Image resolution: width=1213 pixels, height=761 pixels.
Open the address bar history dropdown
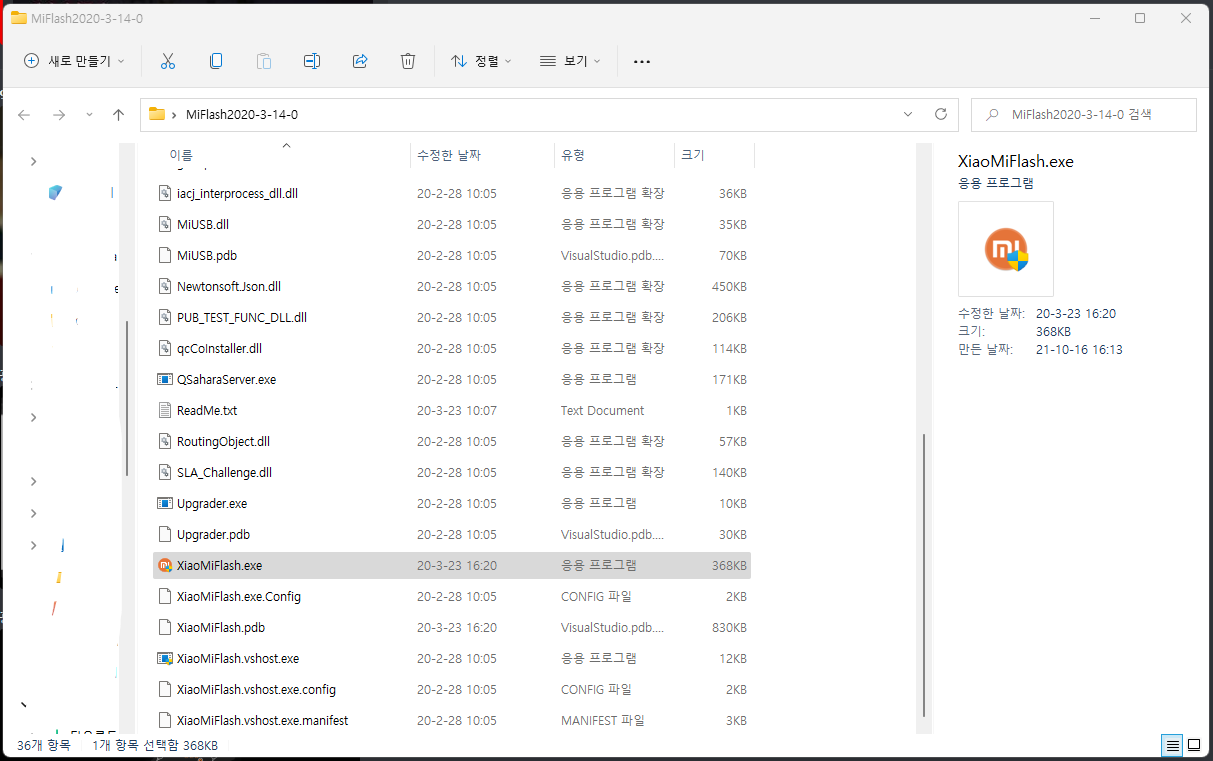pos(908,114)
